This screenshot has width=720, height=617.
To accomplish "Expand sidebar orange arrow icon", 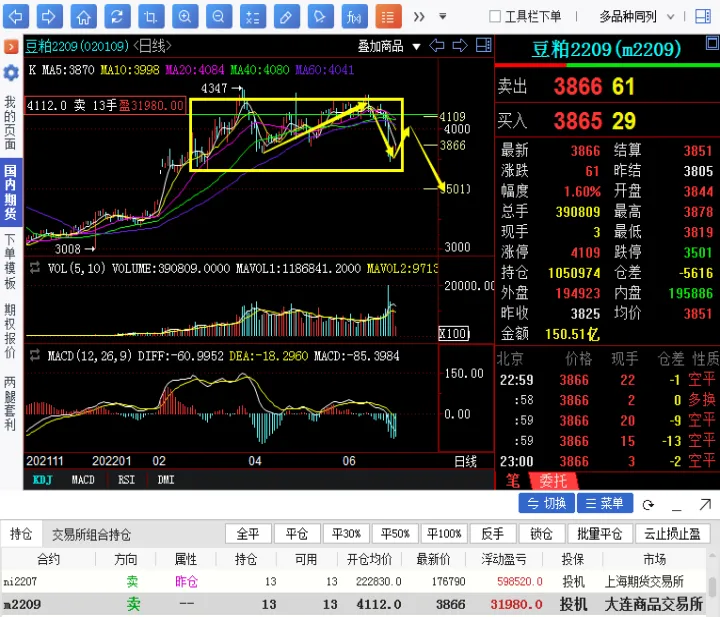I will pos(11,46).
